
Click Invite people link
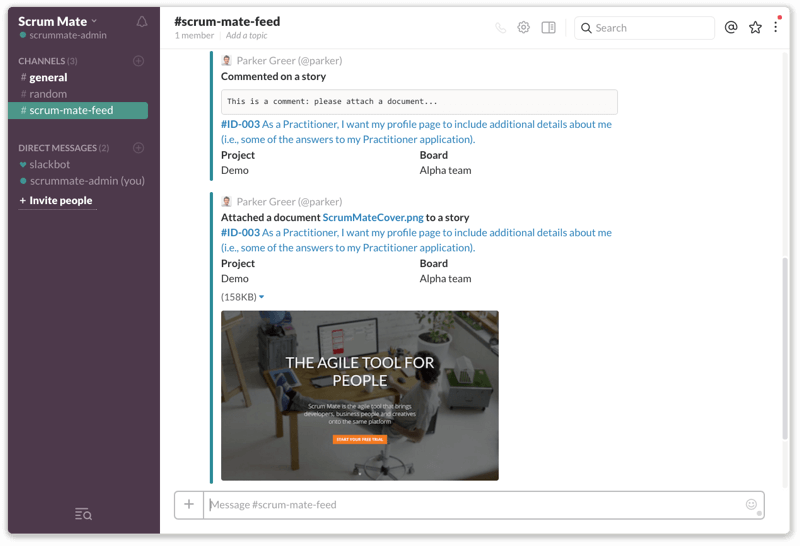click(56, 201)
